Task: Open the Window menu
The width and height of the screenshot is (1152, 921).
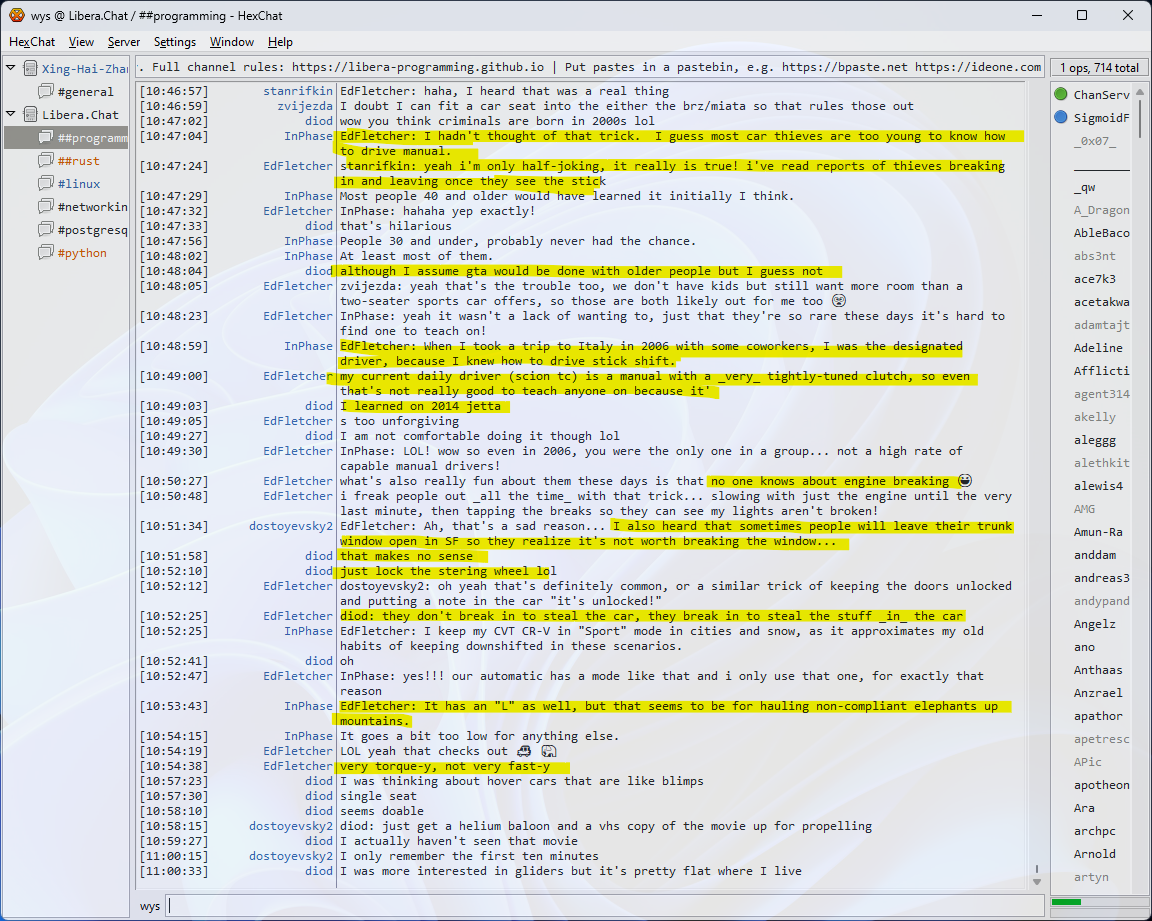Action: click(x=232, y=42)
